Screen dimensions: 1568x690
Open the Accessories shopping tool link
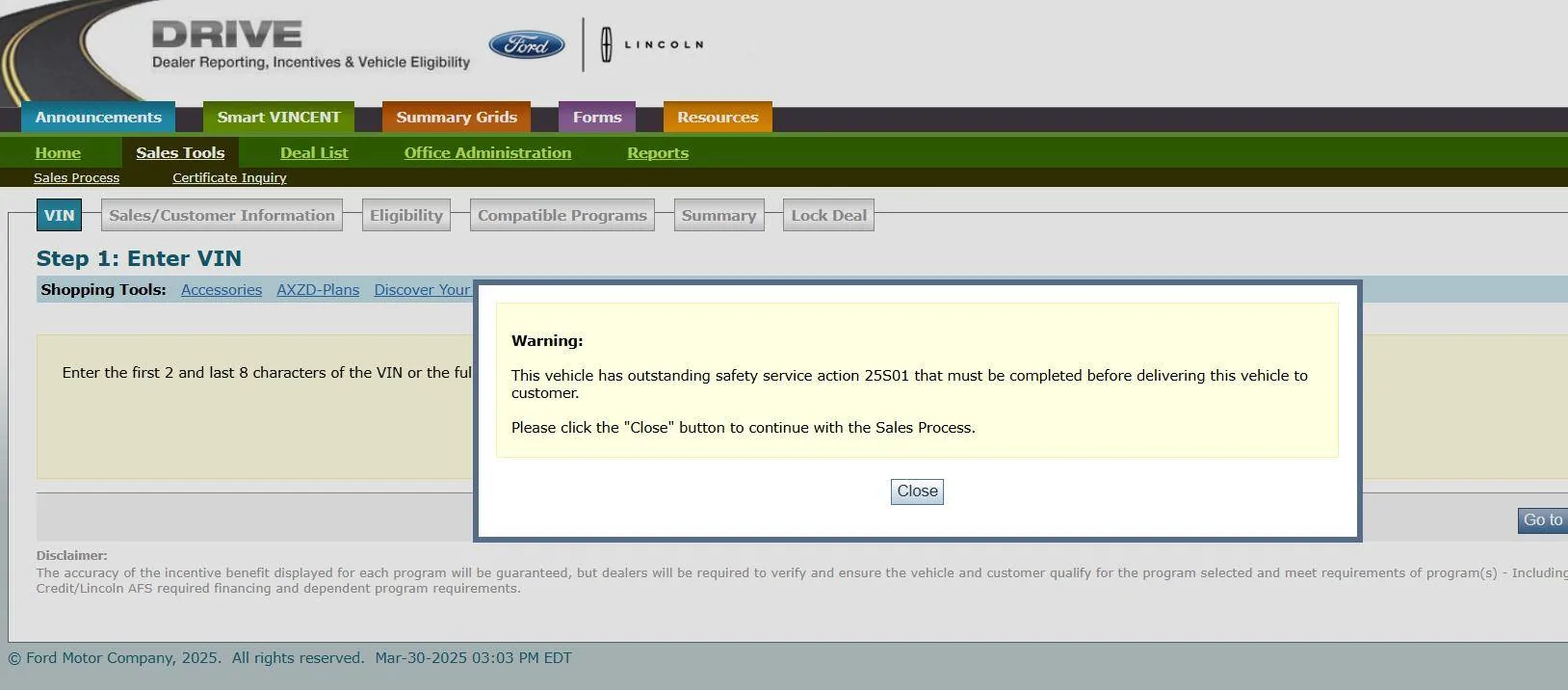click(x=222, y=290)
